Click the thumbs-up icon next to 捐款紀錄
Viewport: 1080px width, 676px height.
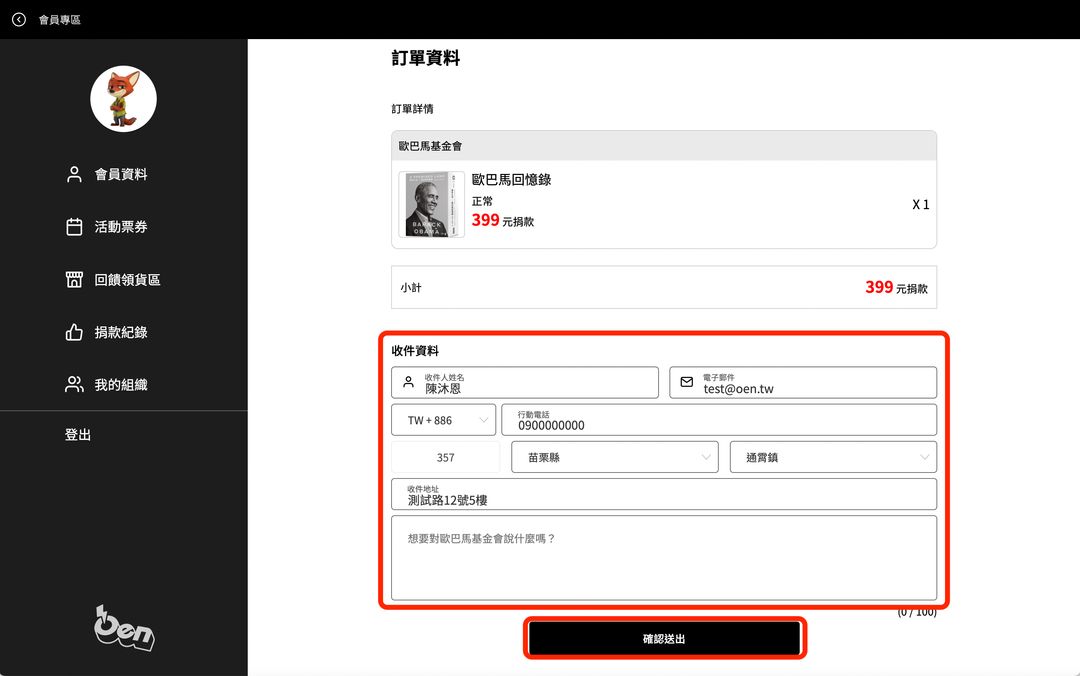74,332
